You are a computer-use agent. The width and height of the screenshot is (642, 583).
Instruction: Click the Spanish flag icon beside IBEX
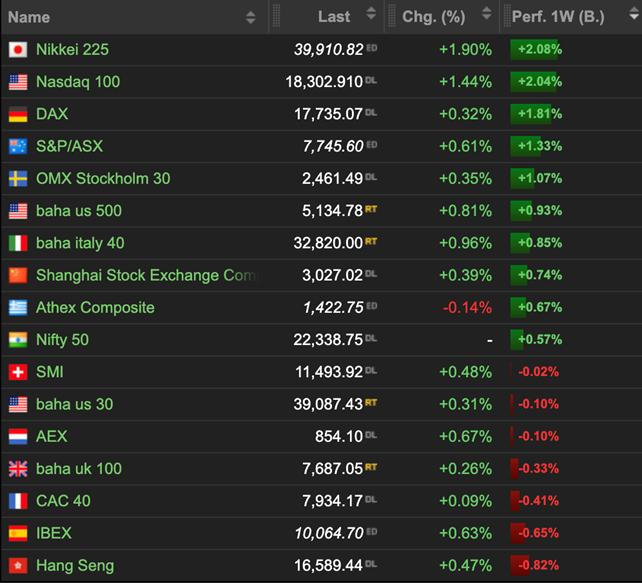(x=18, y=533)
